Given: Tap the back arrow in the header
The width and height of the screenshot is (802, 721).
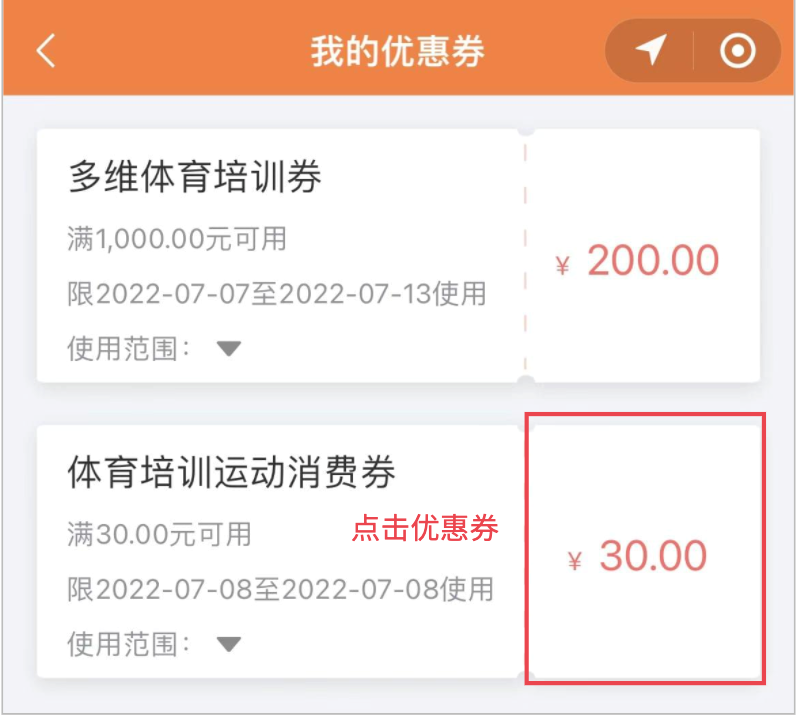Looking at the screenshot, I should (45, 51).
